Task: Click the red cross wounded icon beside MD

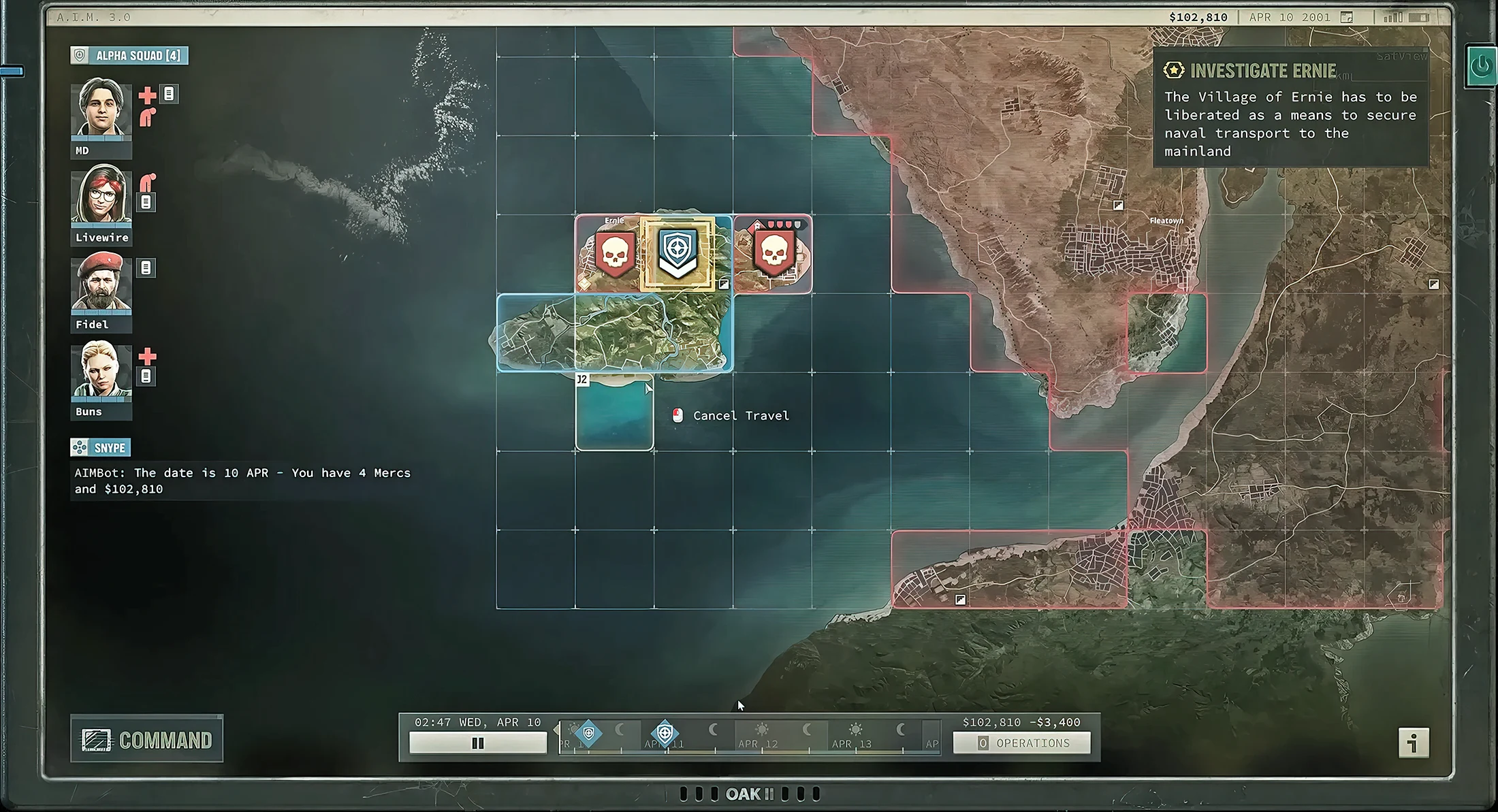Action: pos(147,95)
